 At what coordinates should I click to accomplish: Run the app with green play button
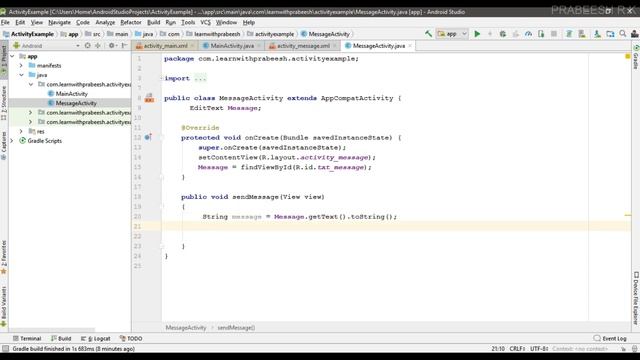pos(477,34)
